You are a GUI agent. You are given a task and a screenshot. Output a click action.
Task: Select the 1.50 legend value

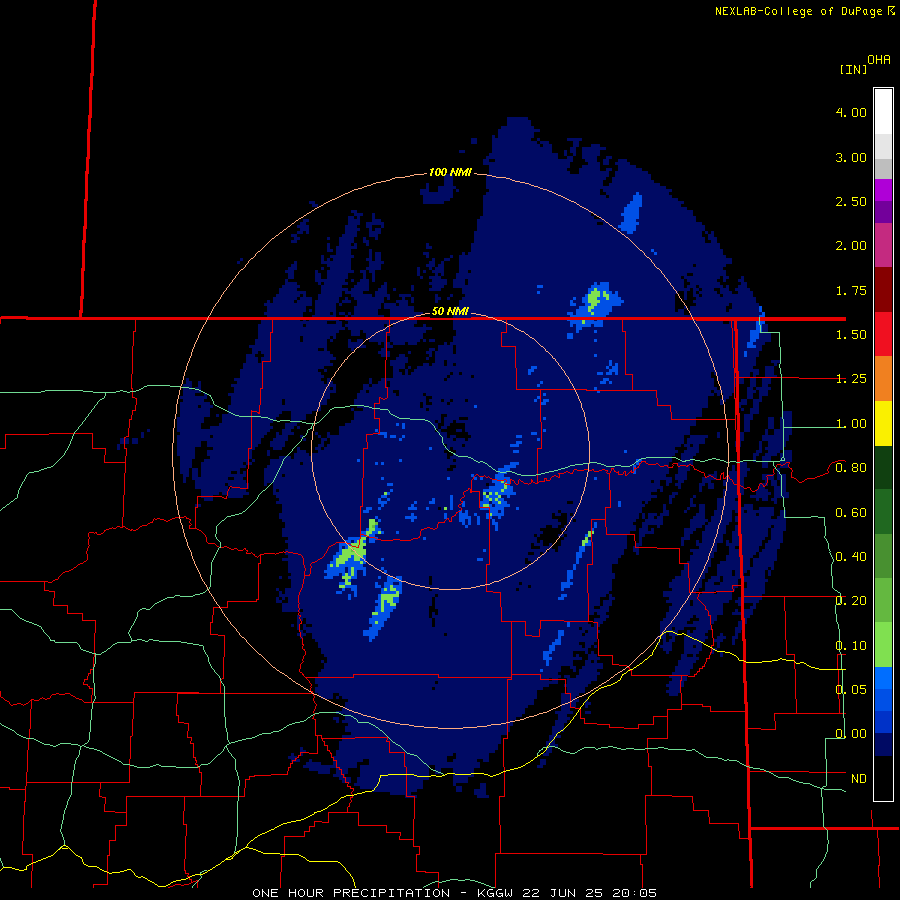pyautogui.click(x=851, y=334)
